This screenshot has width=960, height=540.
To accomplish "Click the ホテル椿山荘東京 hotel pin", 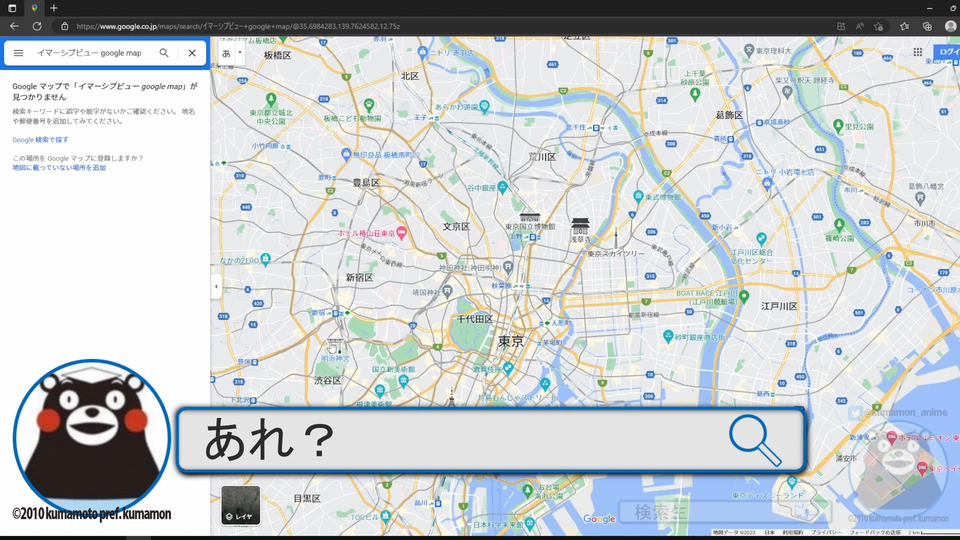I will tap(402, 233).
